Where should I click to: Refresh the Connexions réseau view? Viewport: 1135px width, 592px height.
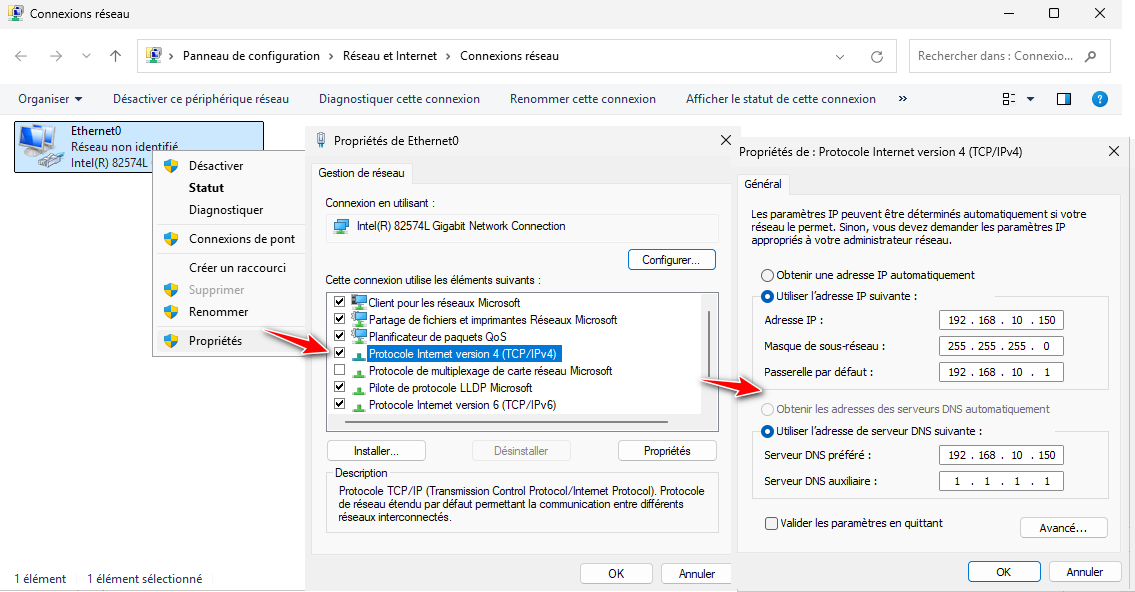[877, 56]
